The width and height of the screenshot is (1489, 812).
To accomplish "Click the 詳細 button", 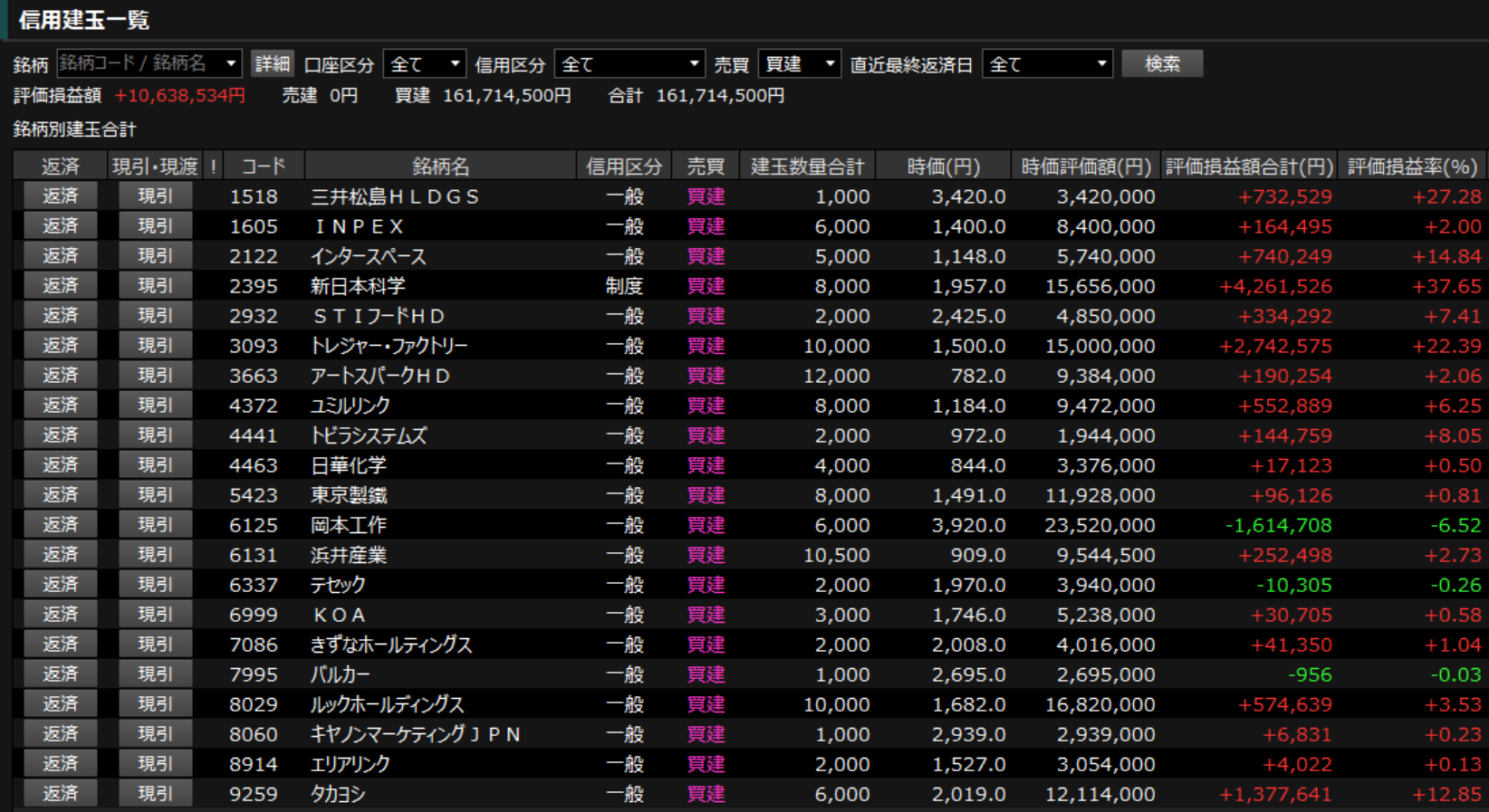I will (272, 63).
